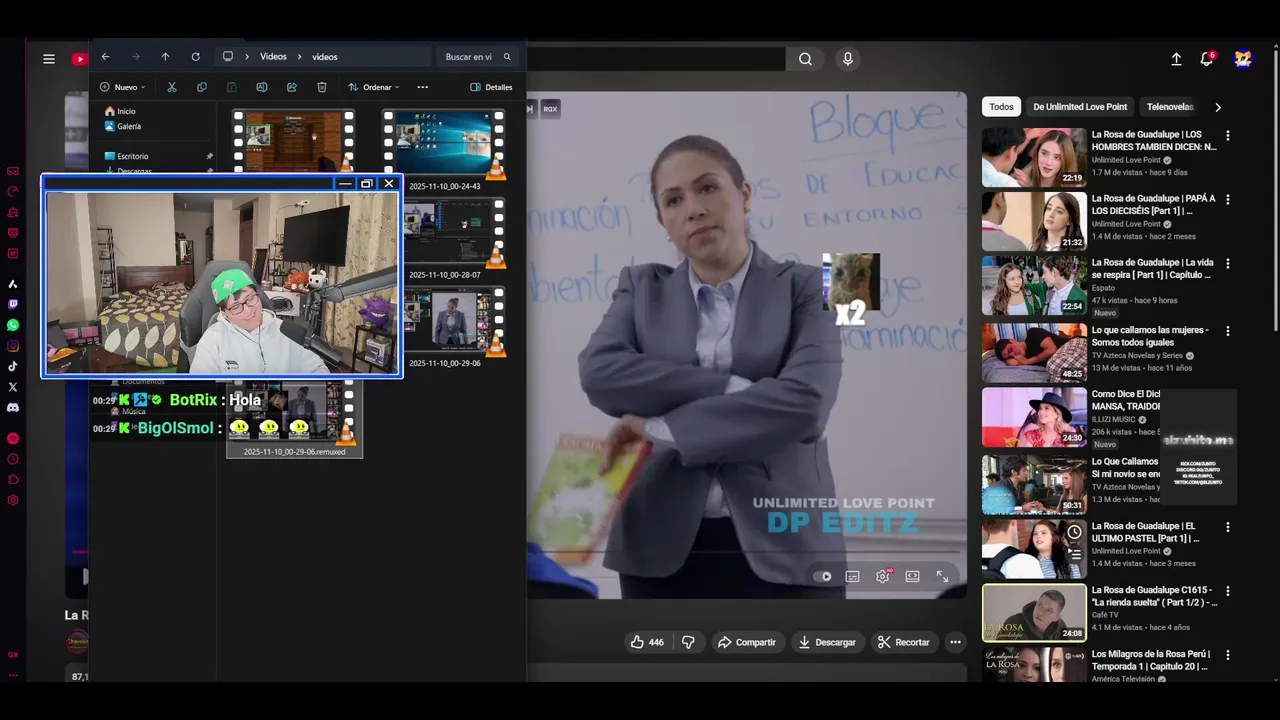Open TikTok in the browser sidebar
Screen dimensions: 1280x720
tap(13, 366)
